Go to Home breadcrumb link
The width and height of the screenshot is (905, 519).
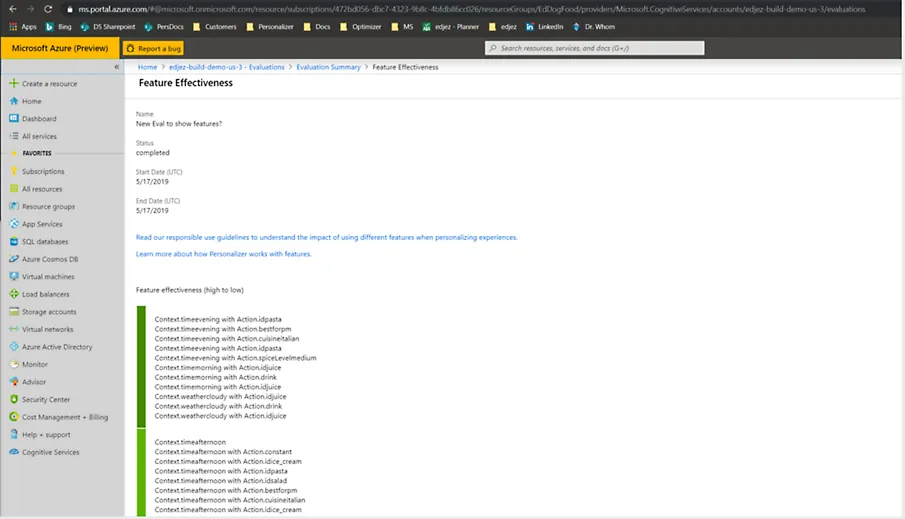coord(147,67)
